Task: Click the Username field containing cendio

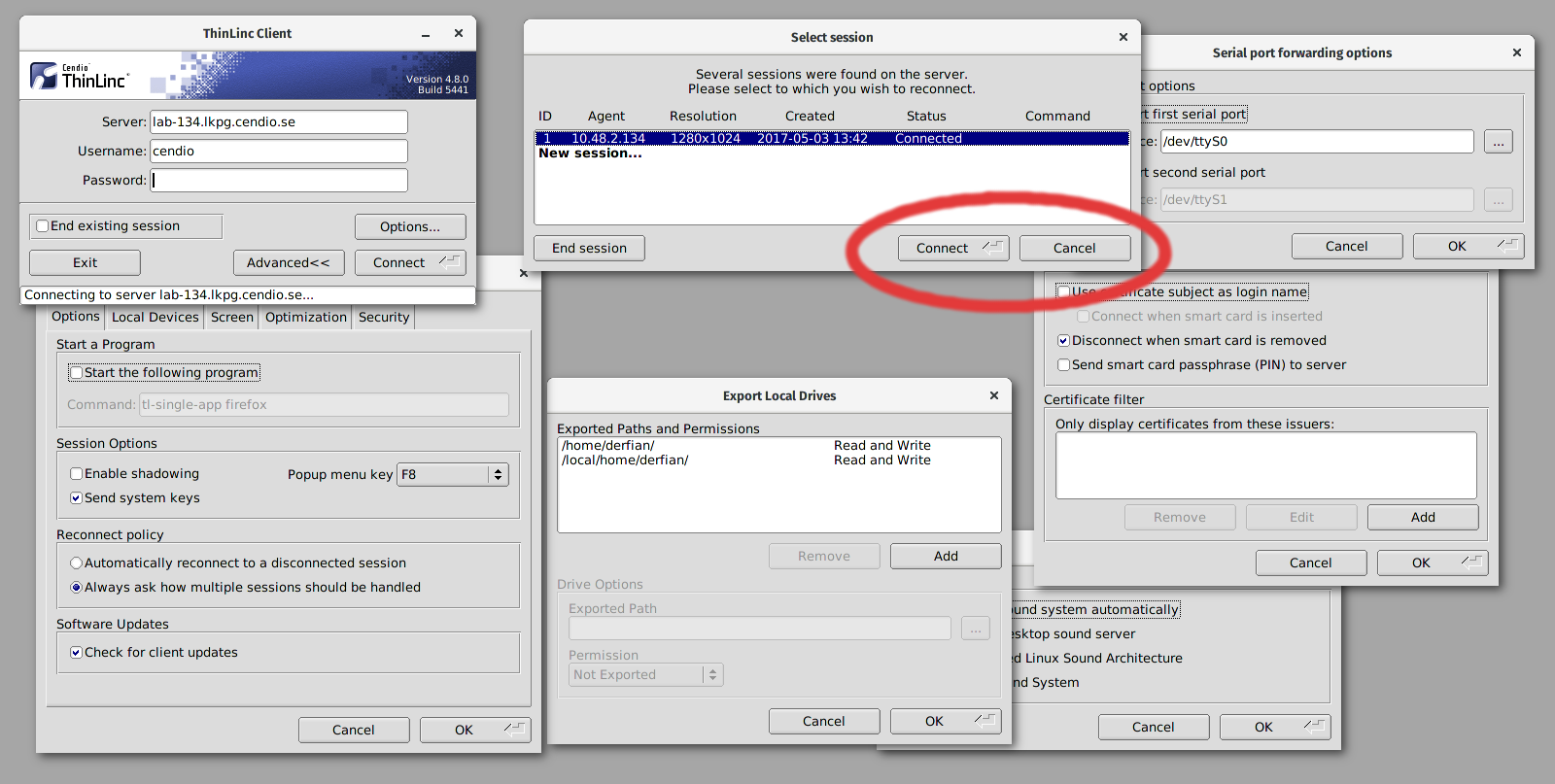Action: pyautogui.click(x=279, y=152)
